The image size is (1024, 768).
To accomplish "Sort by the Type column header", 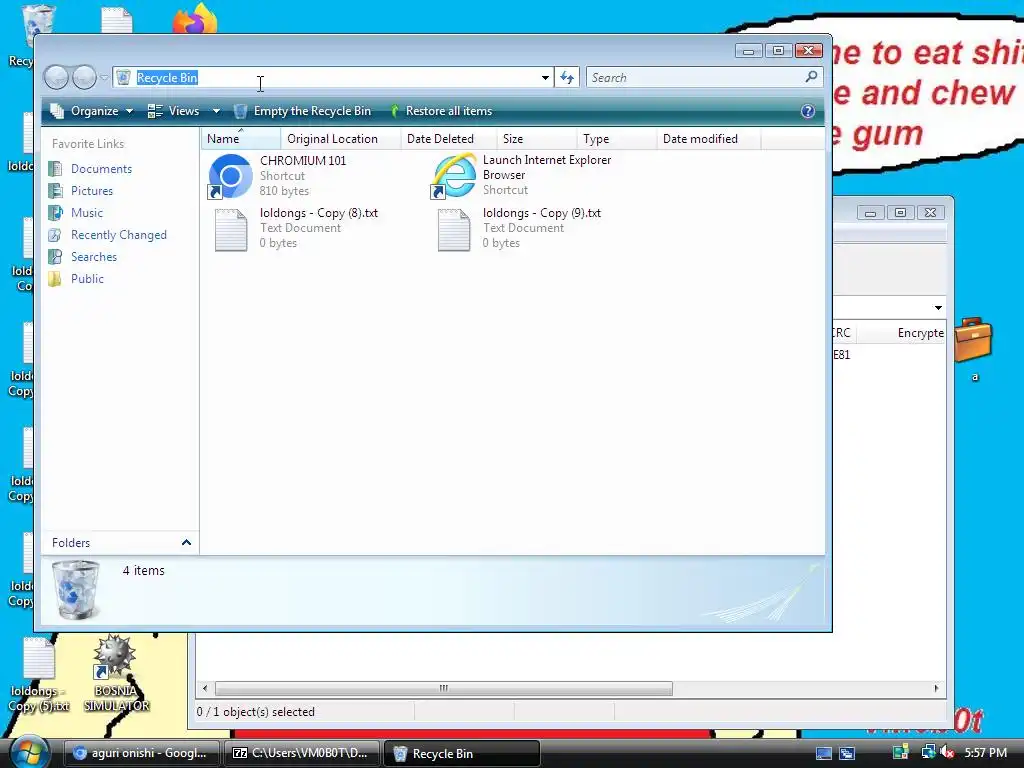I will pyautogui.click(x=616, y=138).
